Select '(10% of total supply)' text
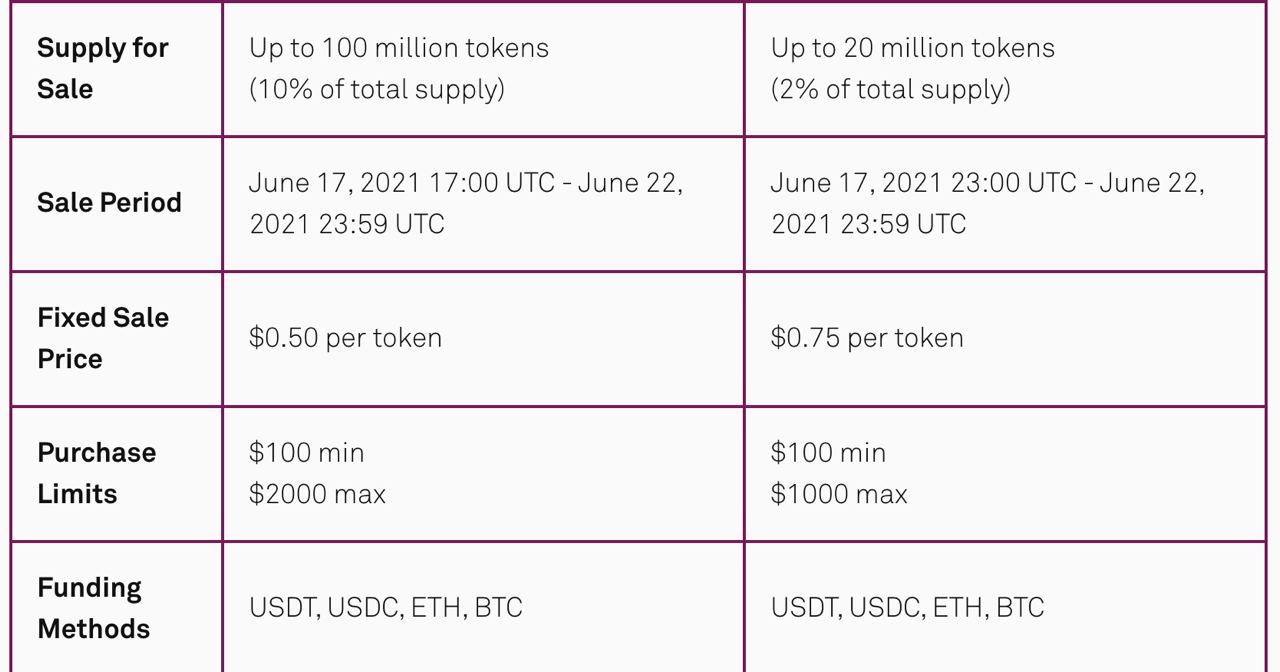The image size is (1280, 672). coord(377,89)
